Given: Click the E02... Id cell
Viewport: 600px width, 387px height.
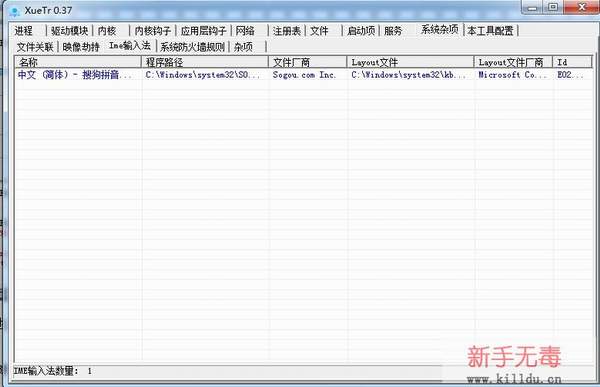Looking at the screenshot, I should pyautogui.click(x=571, y=75).
